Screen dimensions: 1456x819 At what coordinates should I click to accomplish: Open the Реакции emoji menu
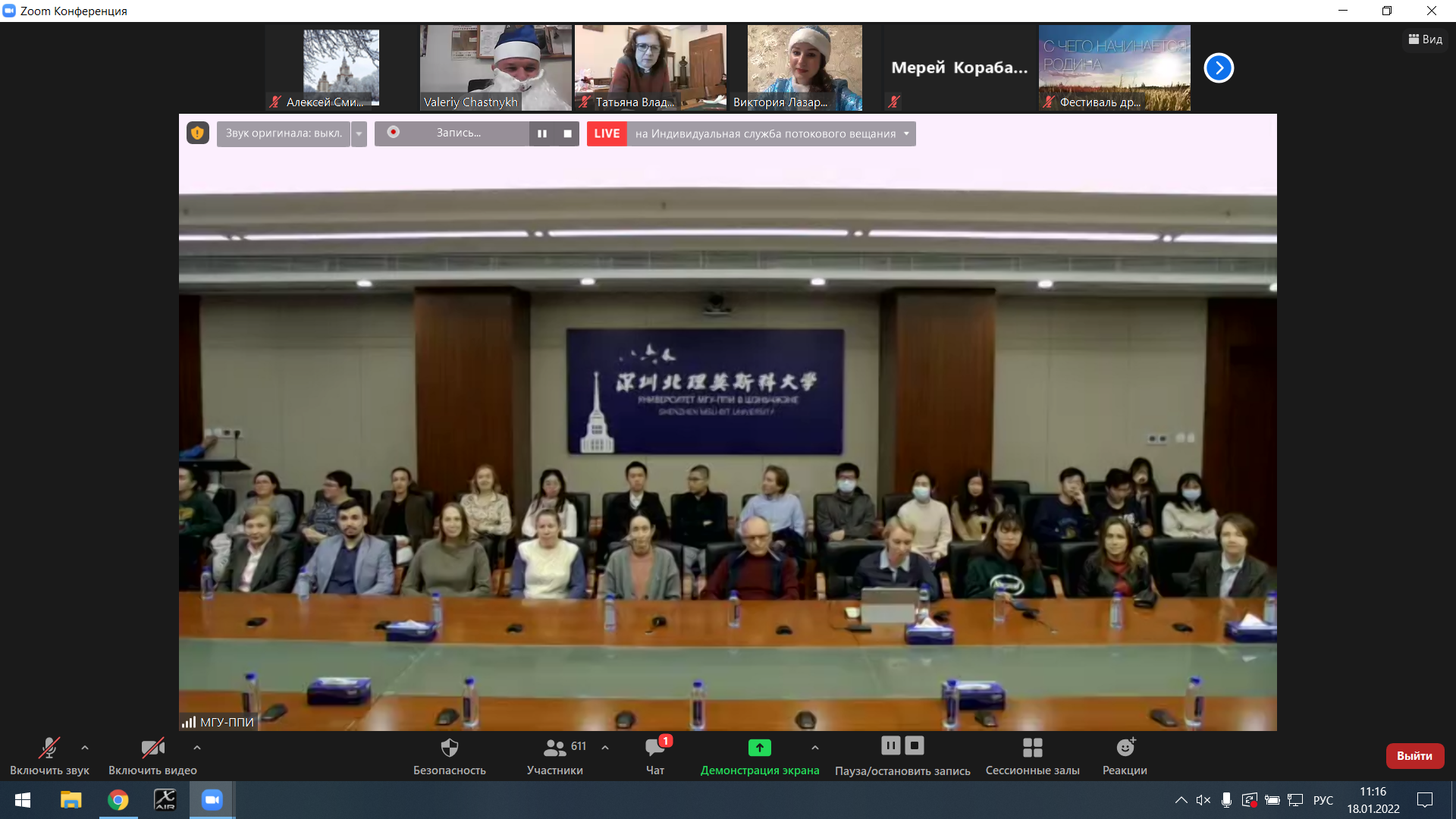coord(1125,756)
